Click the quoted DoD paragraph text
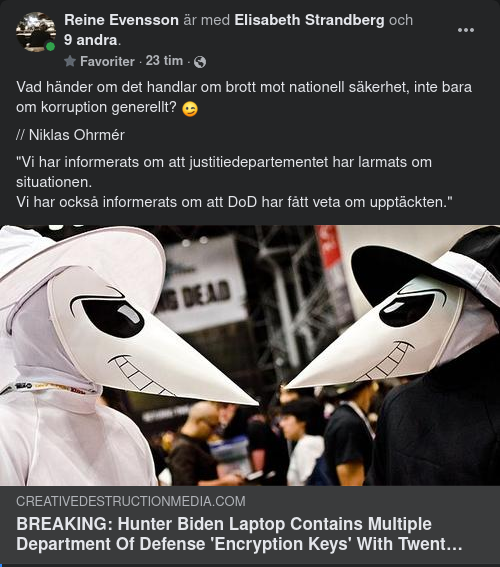This screenshot has height=567, width=500. point(234,182)
